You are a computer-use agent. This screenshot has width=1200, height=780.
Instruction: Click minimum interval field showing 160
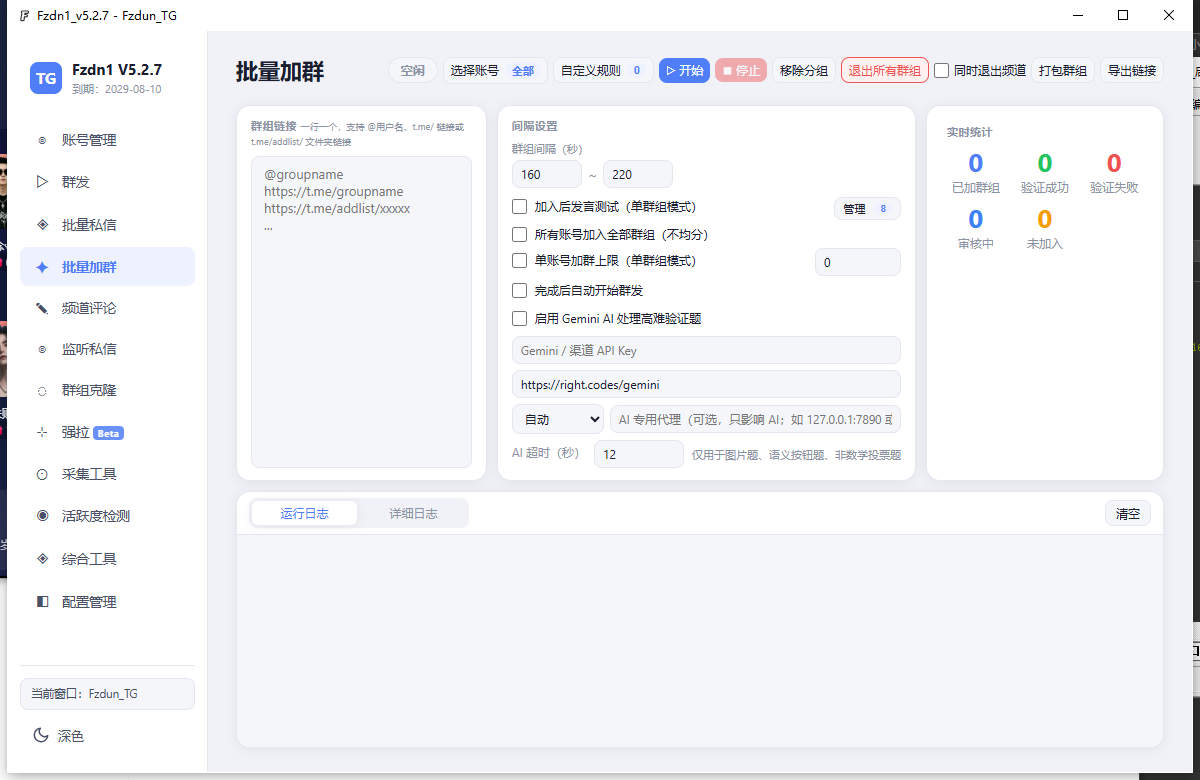coord(547,175)
